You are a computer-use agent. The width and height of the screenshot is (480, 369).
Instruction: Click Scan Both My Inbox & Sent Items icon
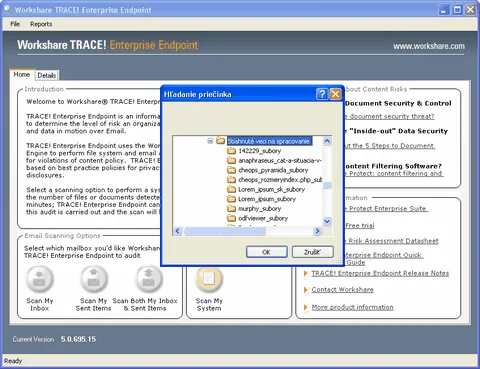click(149, 279)
